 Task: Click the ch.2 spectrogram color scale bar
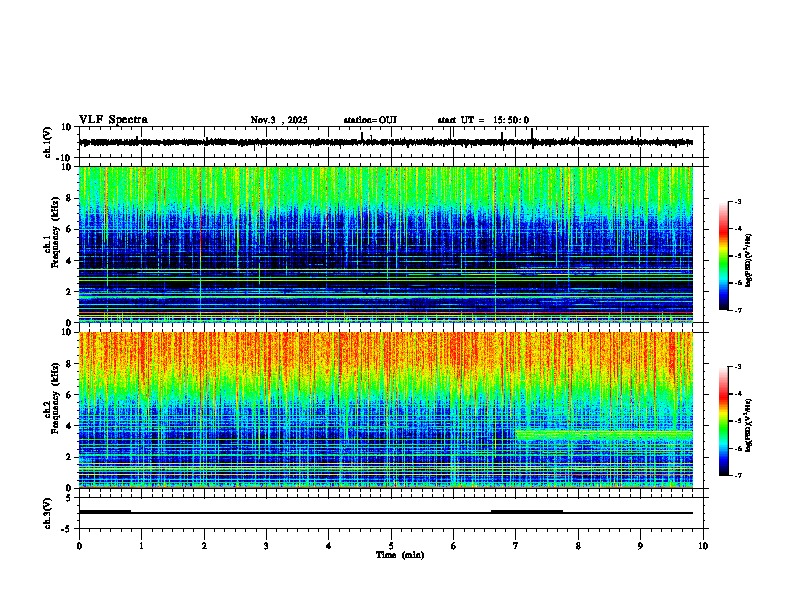723,421
